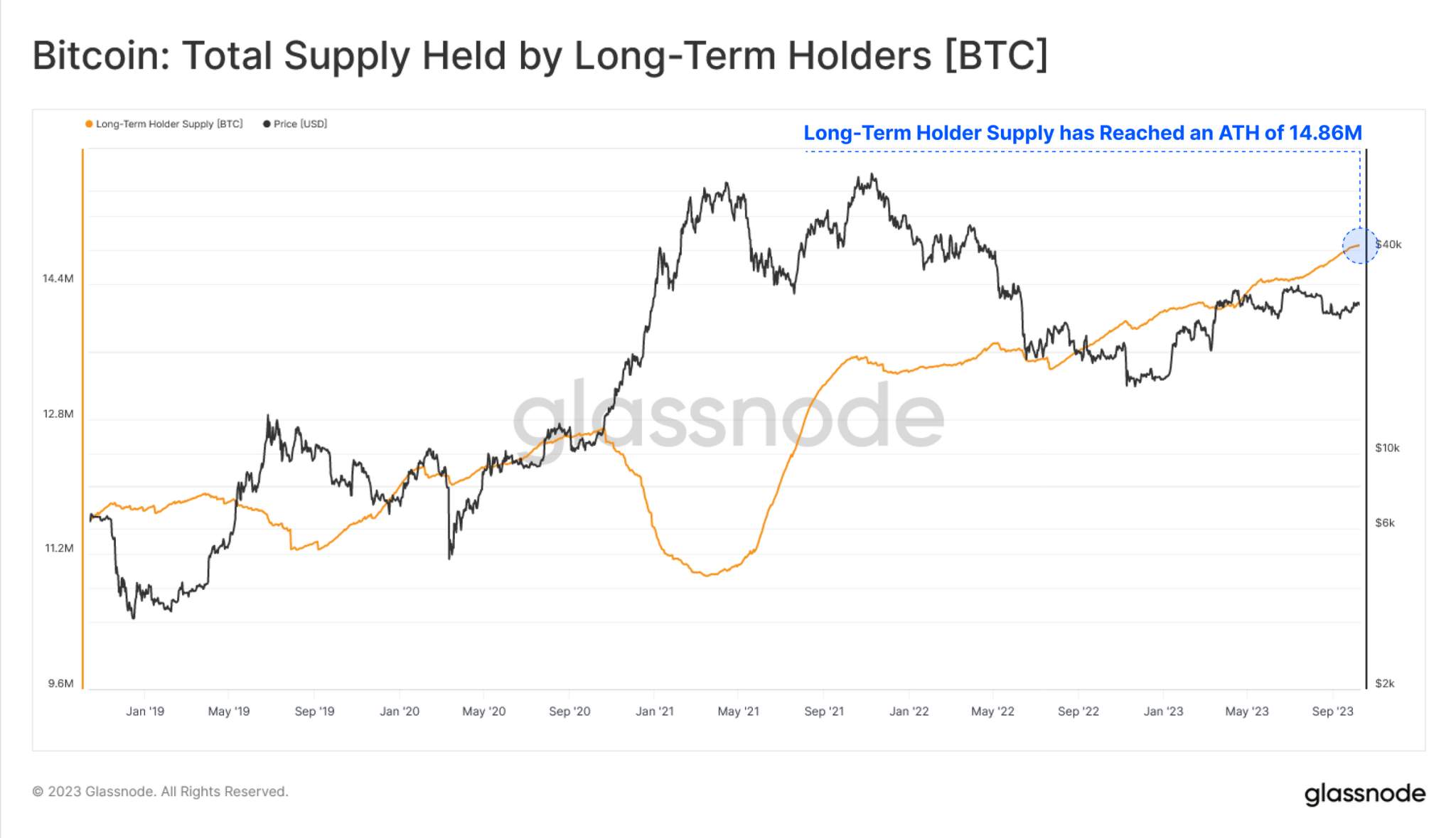
Task: Click the $40k right axis label
Action: point(1388,245)
